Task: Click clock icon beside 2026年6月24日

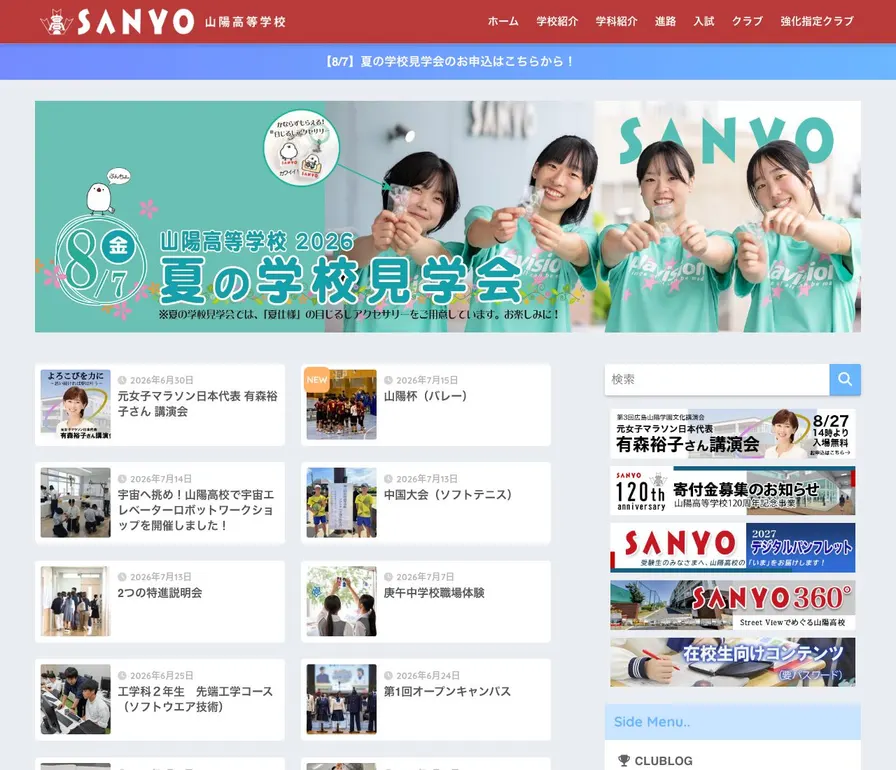Action: [388, 676]
